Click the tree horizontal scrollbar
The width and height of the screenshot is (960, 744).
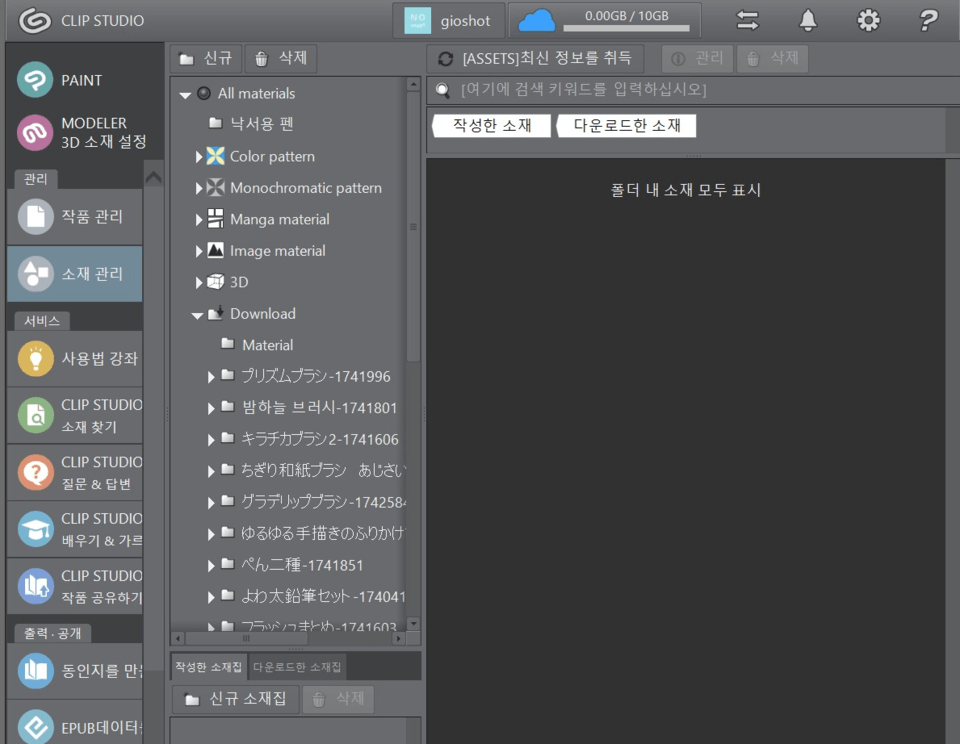(x=246, y=638)
